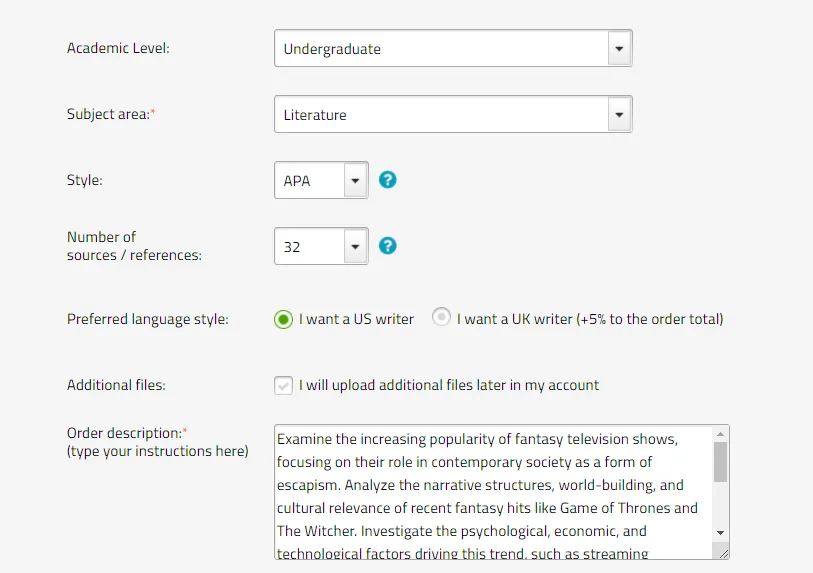Click the order description scrollbar thumb
The height and width of the screenshot is (573, 813).
click(720, 462)
